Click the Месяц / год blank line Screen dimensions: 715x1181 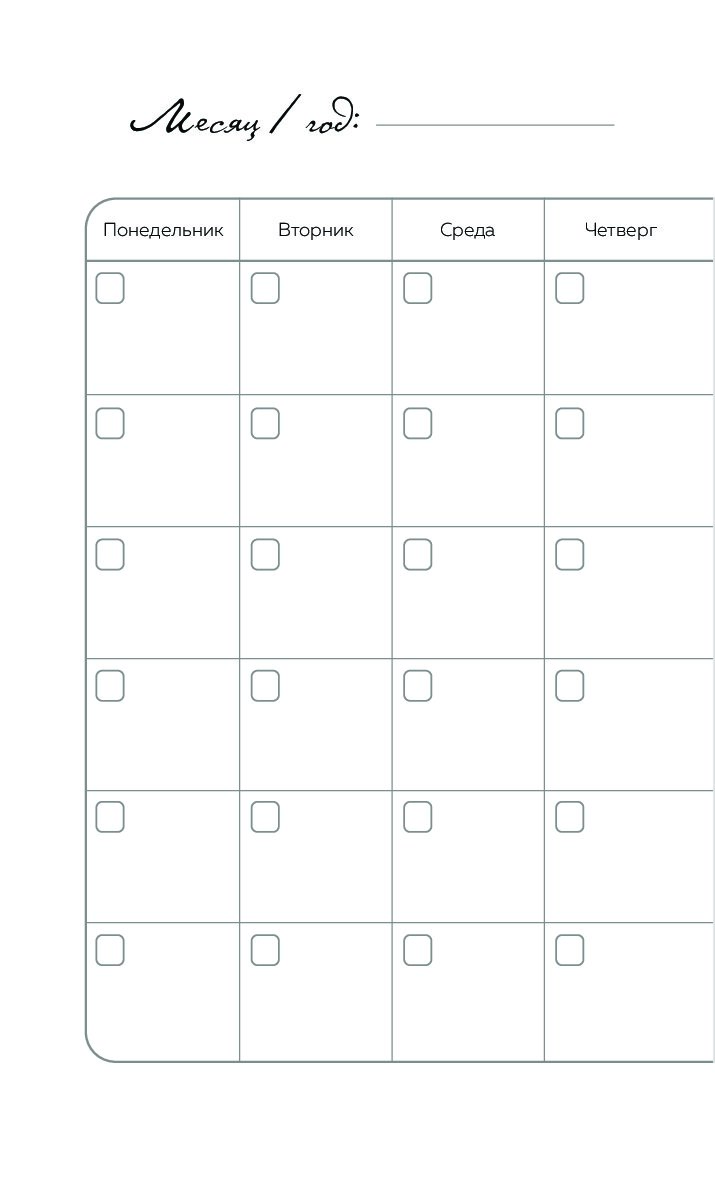pos(495,124)
